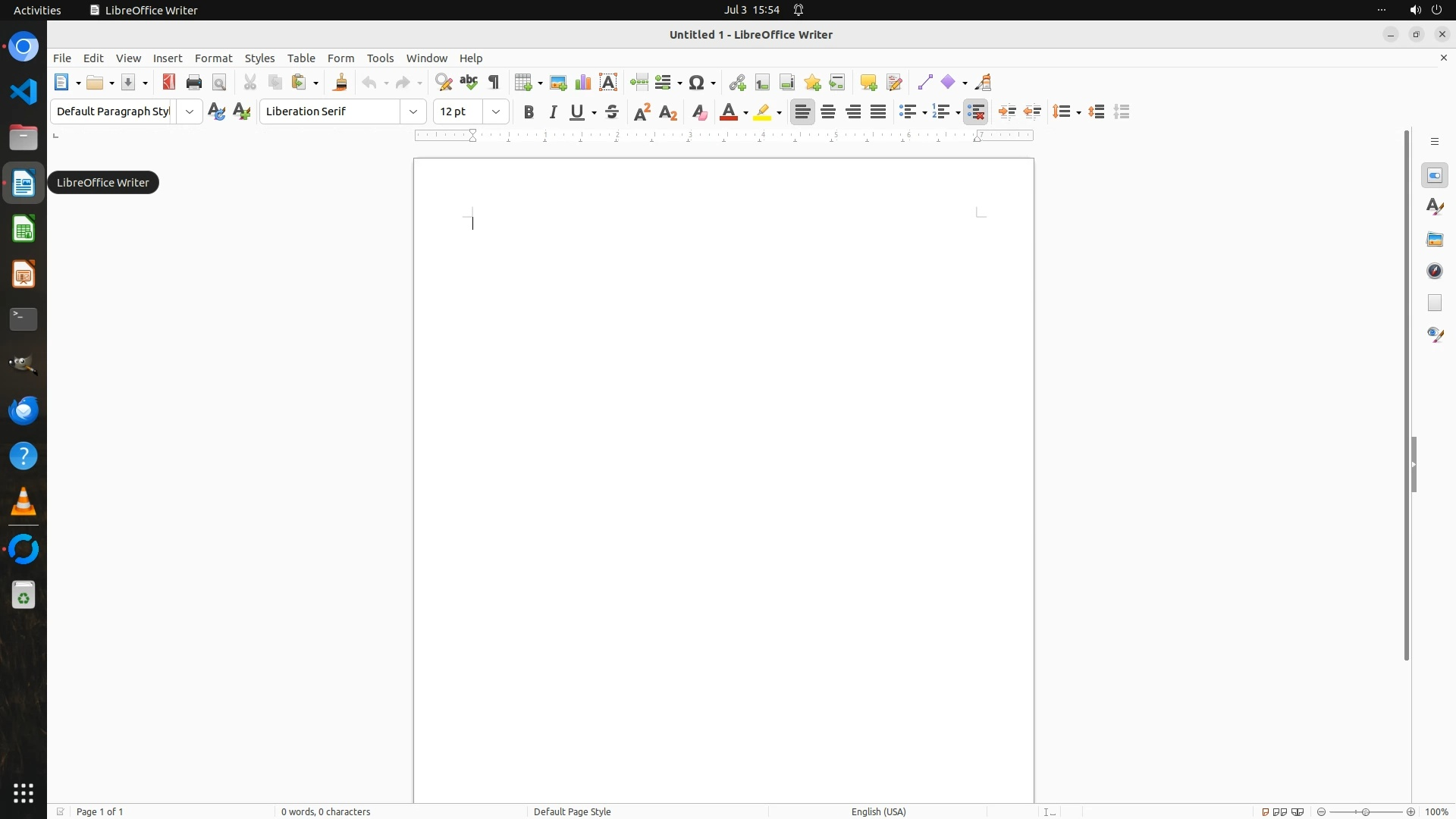Toggle Bold formatting
Viewport: 1456px width, 819px height.
tap(529, 112)
